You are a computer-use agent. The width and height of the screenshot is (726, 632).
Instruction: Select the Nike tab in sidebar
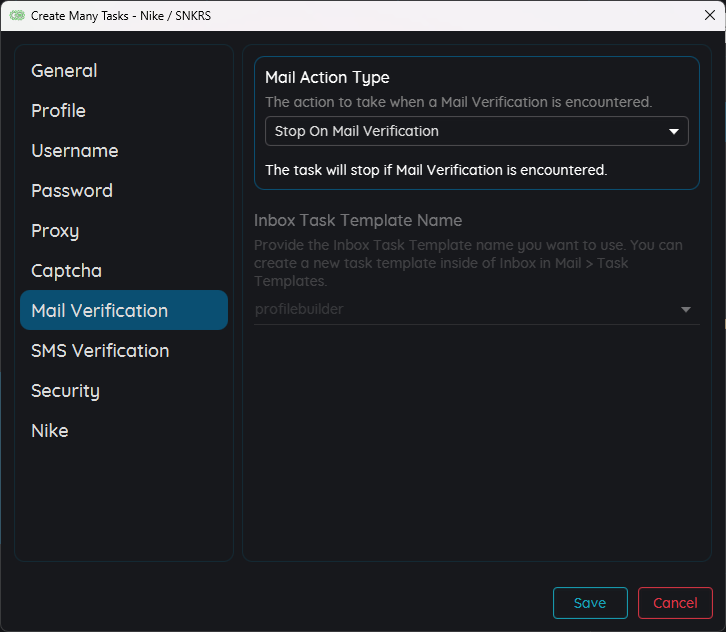(50, 431)
